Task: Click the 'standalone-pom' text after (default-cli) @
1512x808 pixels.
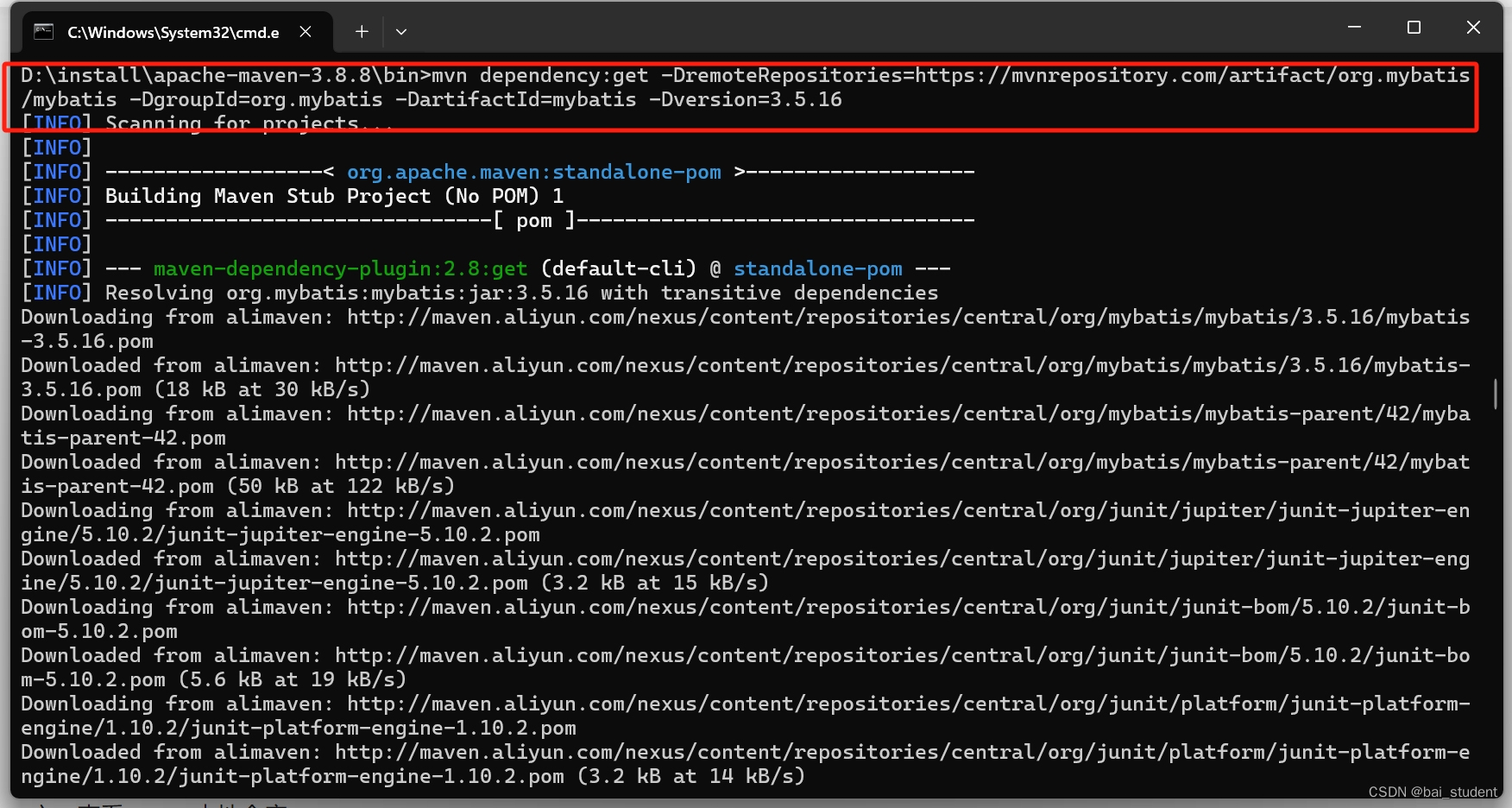Action: click(x=818, y=268)
